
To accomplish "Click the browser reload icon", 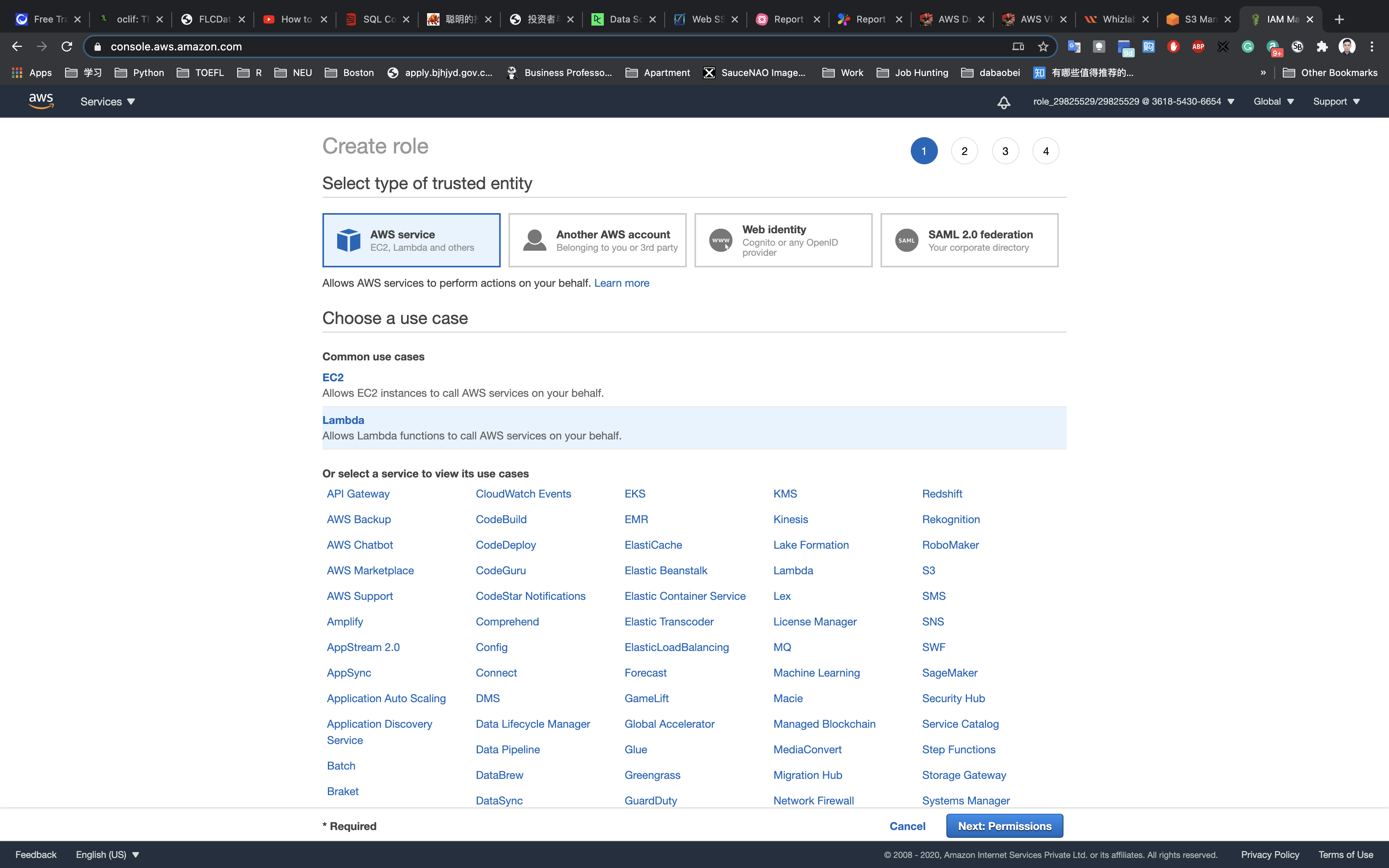I will [67, 46].
